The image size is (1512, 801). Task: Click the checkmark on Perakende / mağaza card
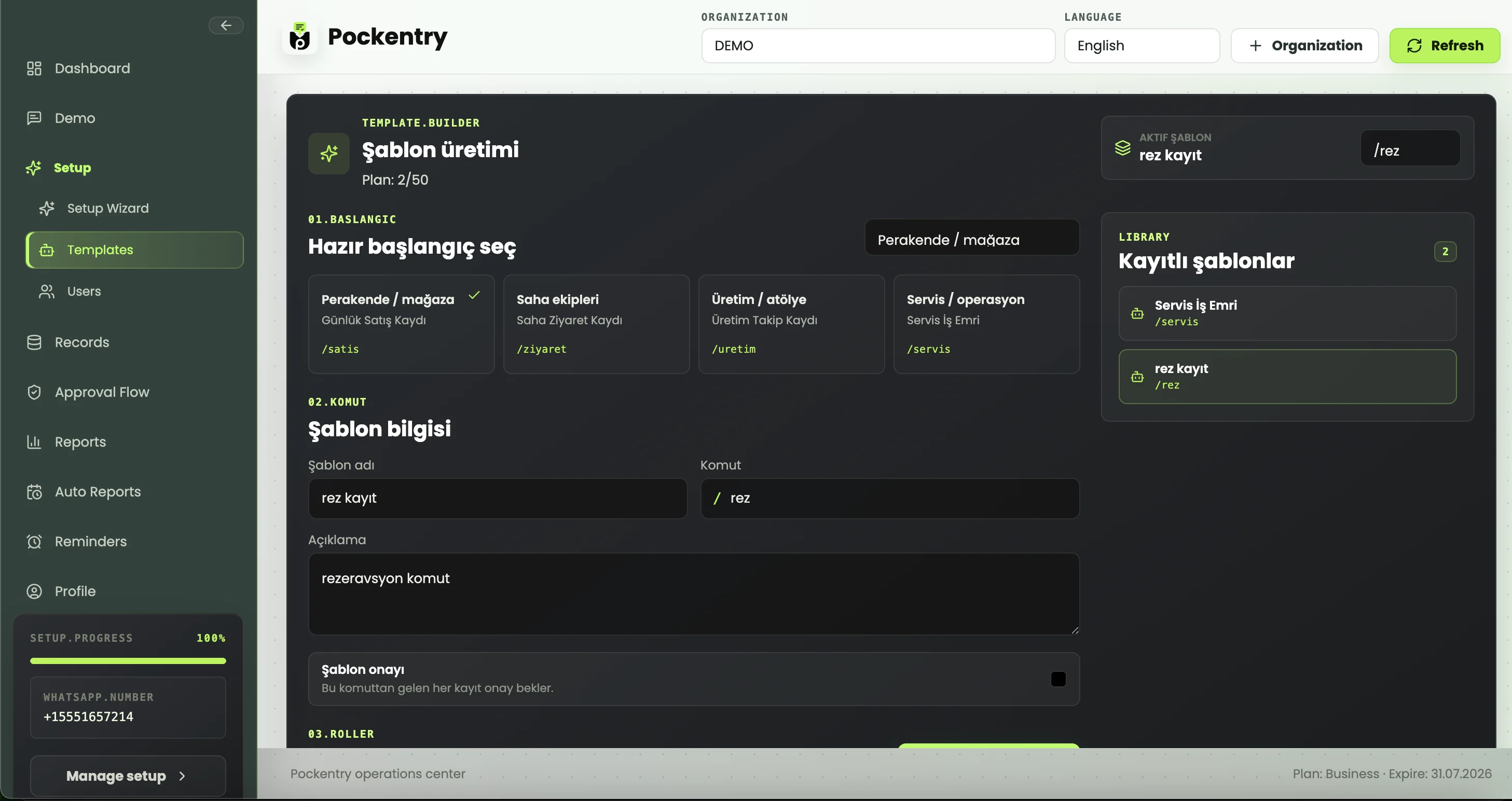tap(474, 295)
